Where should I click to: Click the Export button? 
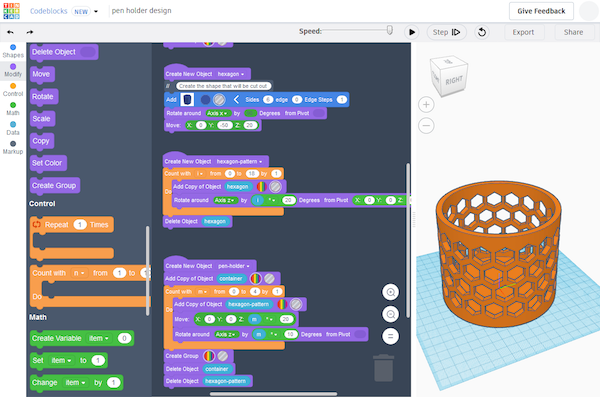(523, 32)
